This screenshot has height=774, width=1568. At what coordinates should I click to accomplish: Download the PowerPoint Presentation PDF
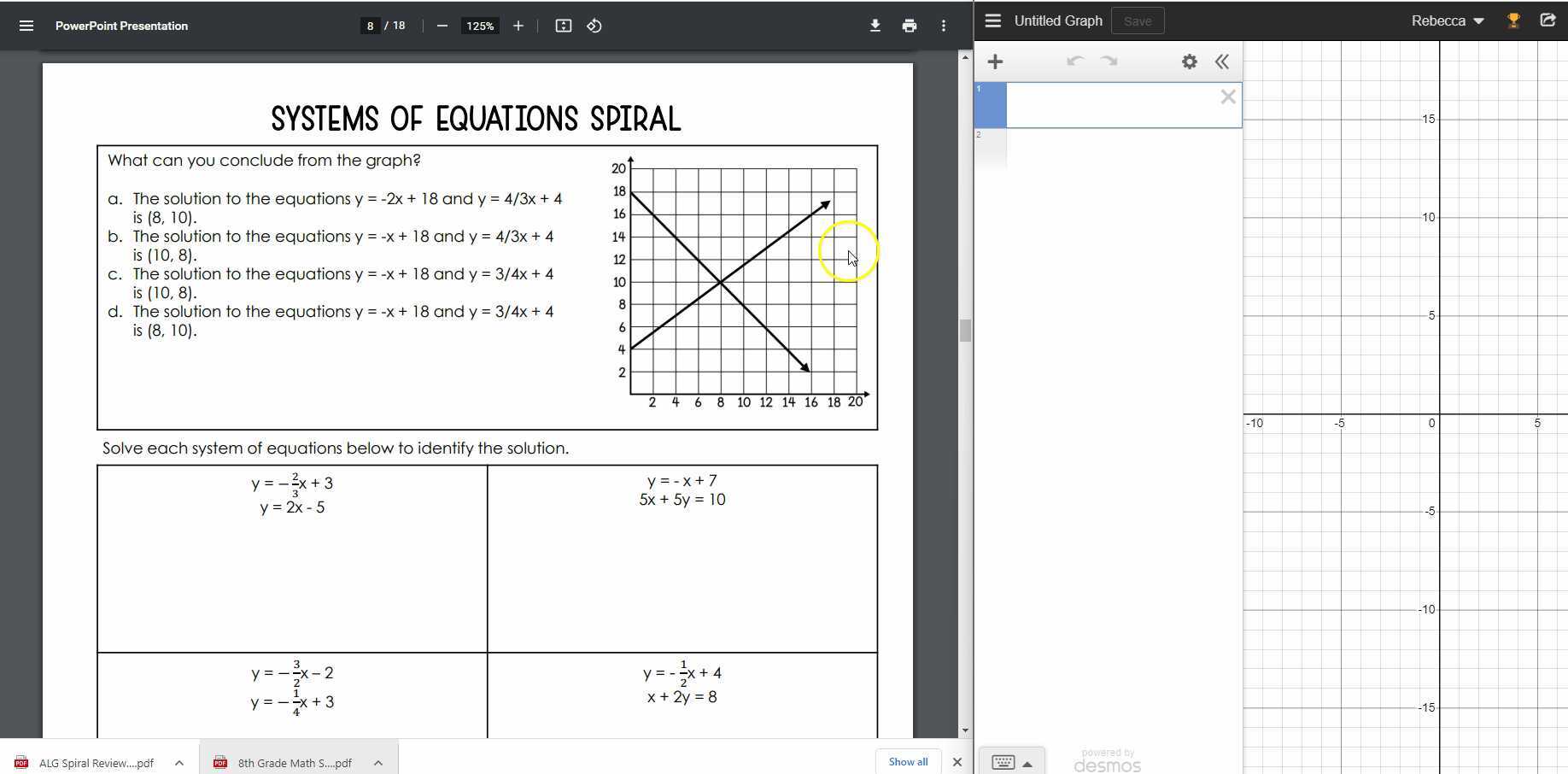click(x=875, y=26)
